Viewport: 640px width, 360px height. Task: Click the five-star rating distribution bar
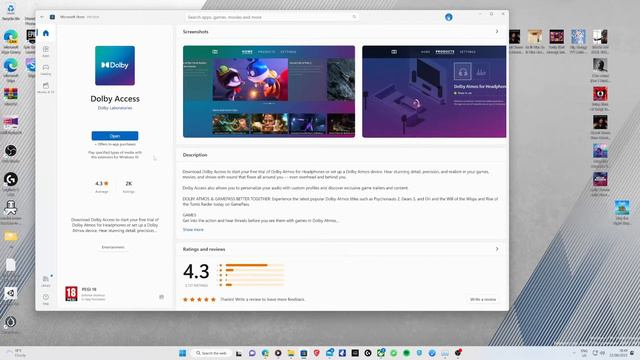point(254,265)
